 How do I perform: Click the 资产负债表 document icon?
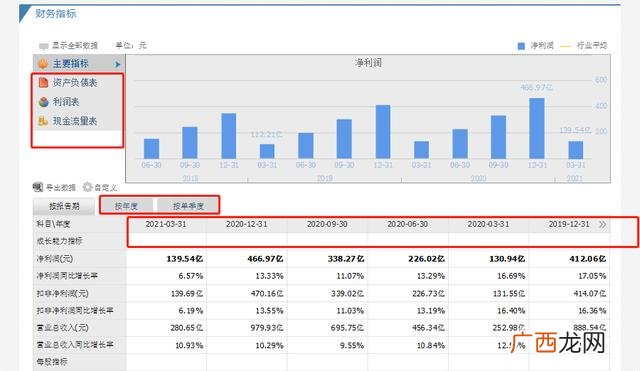click(x=43, y=82)
